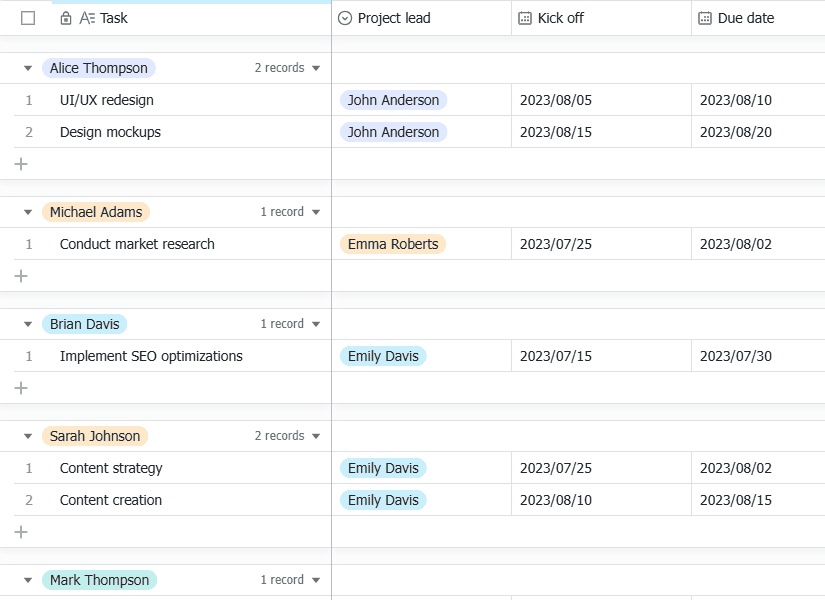Add a record under the Brian Davis group
The width and height of the screenshot is (825, 600).
21,388
